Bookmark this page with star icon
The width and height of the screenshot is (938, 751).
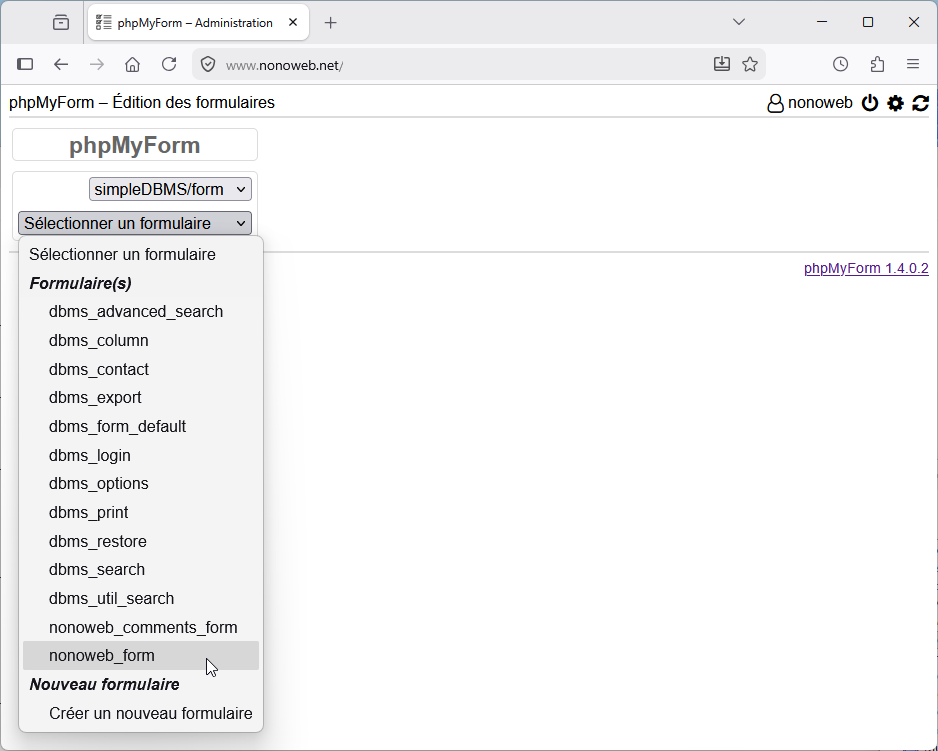[750, 64]
